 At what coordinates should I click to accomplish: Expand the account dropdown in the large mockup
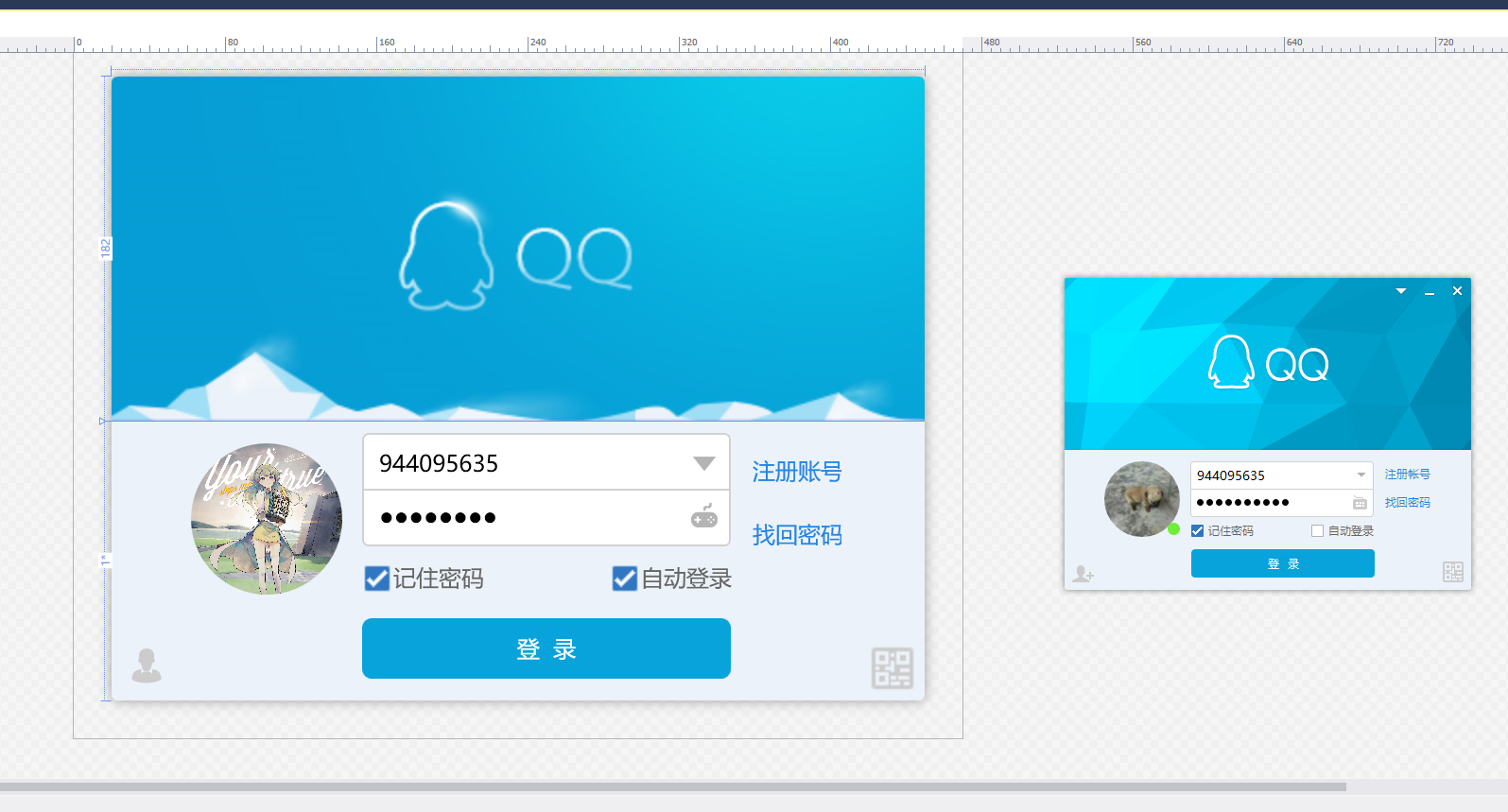(704, 463)
